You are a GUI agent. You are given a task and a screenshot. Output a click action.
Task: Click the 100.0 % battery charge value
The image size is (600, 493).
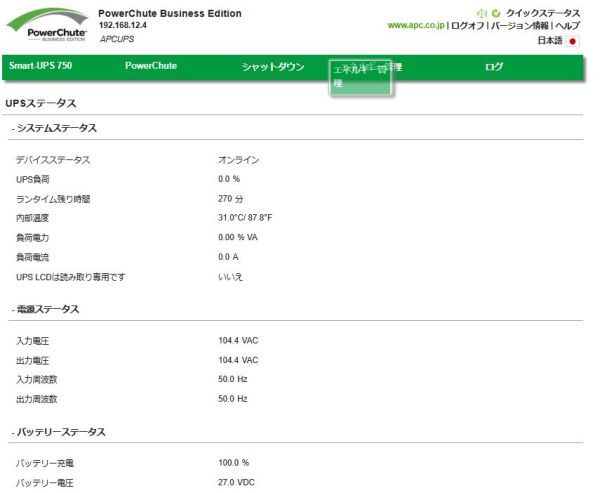pyautogui.click(x=234, y=463)
